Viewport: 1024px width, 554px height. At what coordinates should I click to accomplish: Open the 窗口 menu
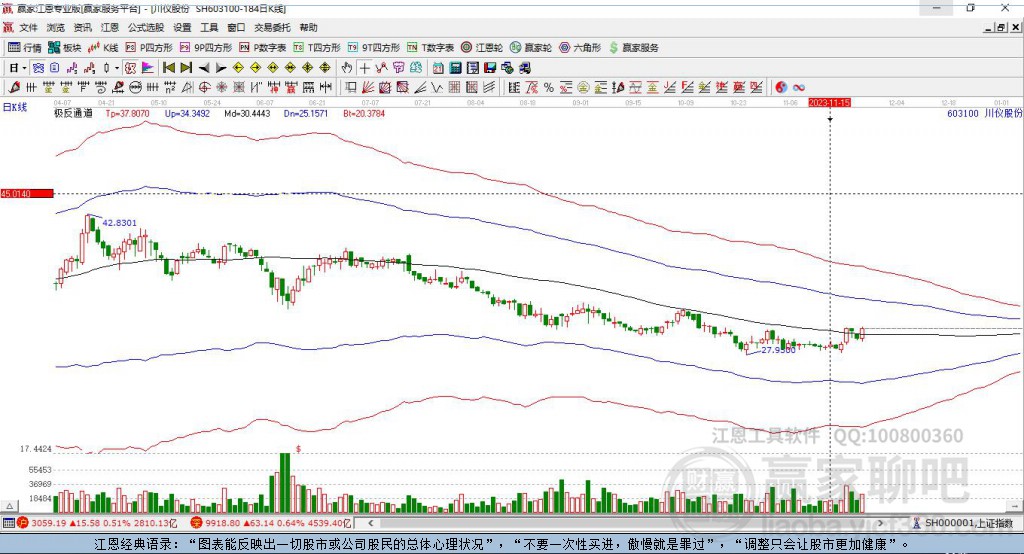click(x=236, y=27)
